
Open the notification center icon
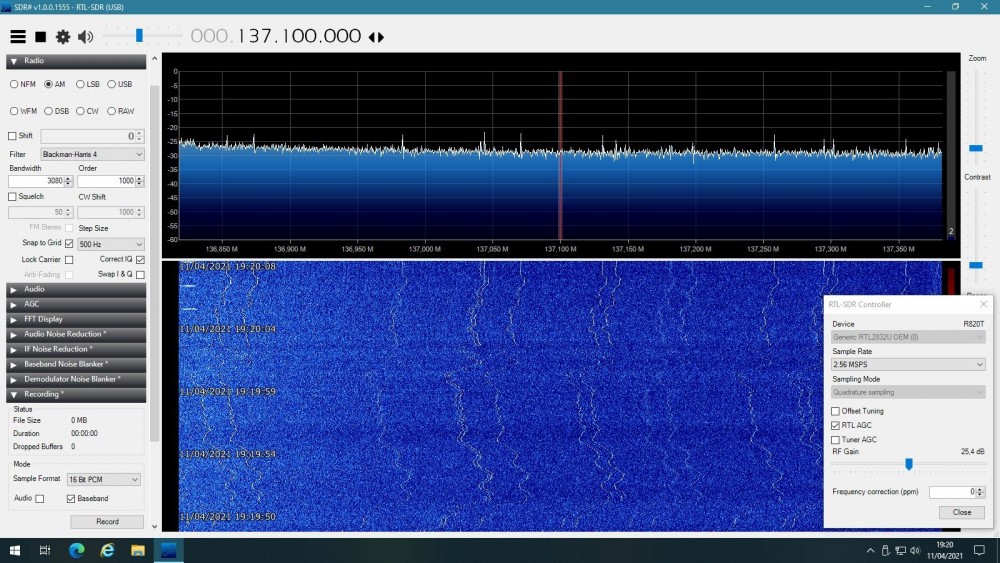coord(980,550)
